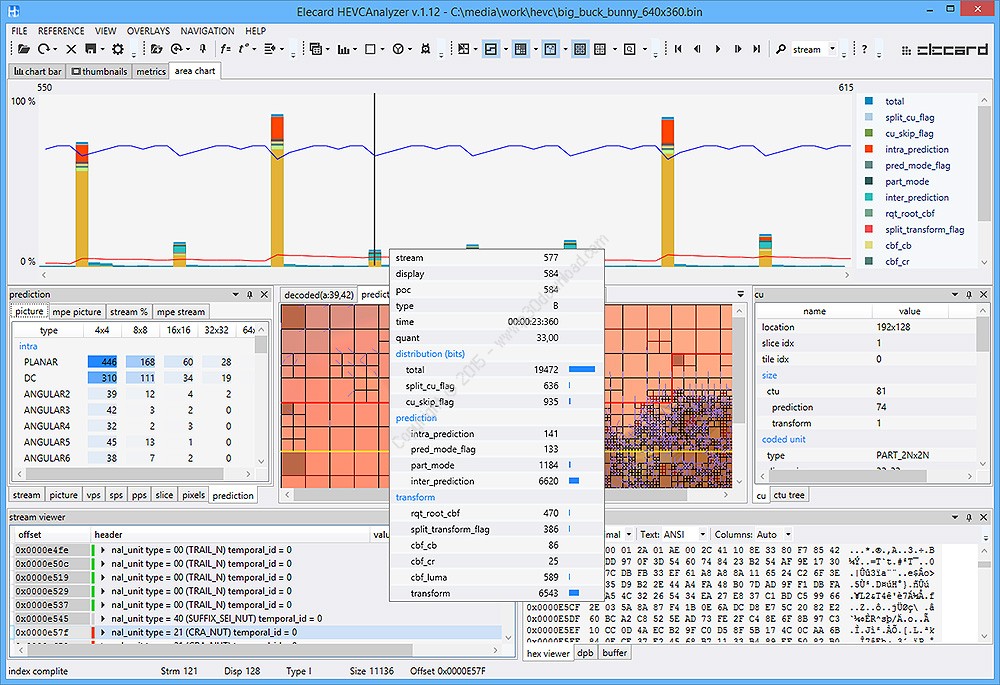
Task: Open the bar chart icon dropdown arrow
Action: (x=355, y=49)
